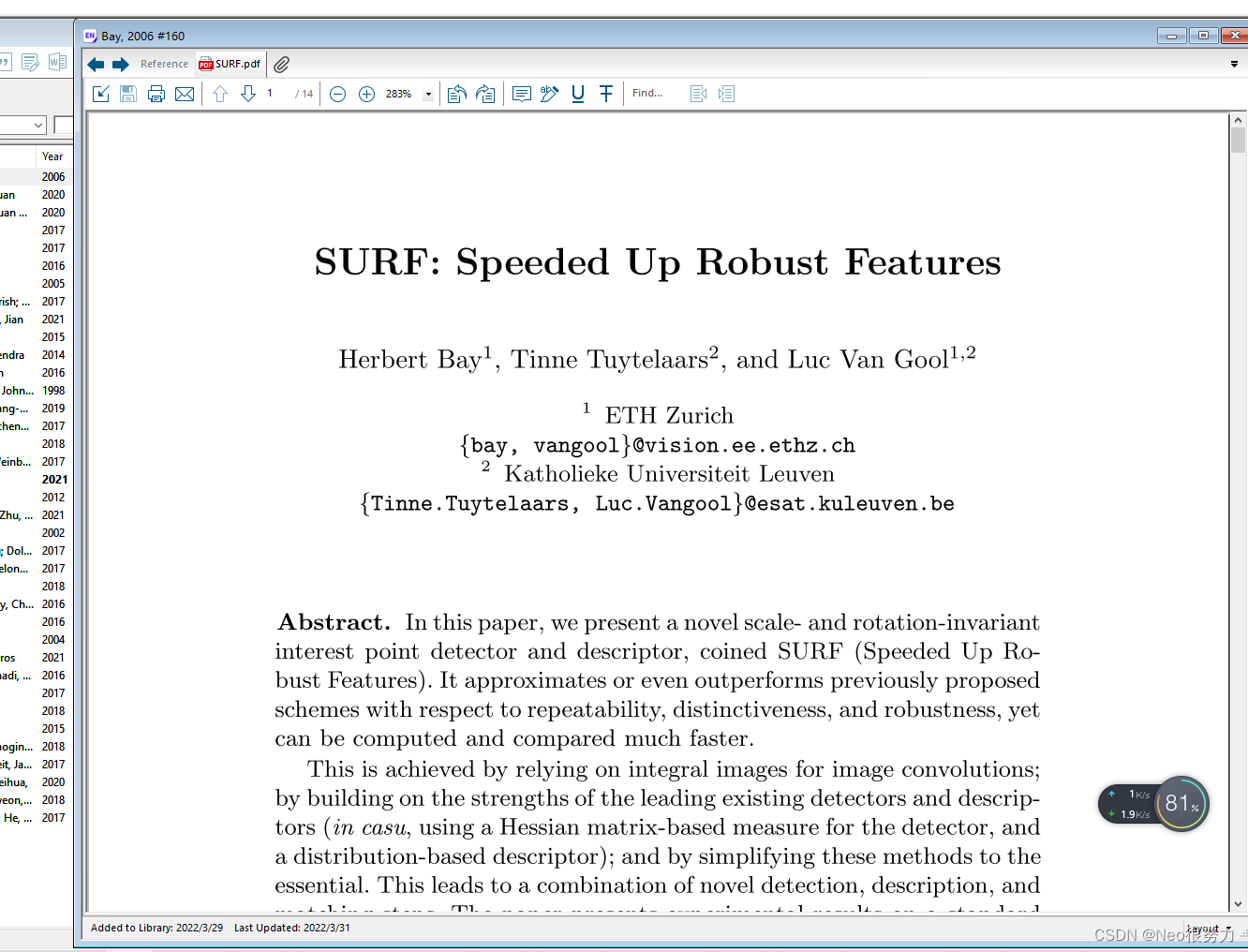1248x952 pixels.
Task: Select the 1998 row in library list
Action: coord(36,391)
